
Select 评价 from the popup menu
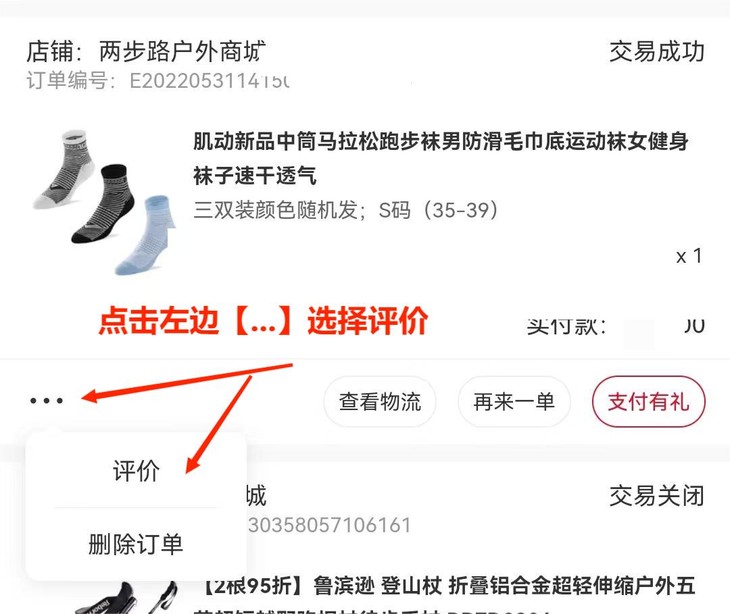(x=136, y=471)
